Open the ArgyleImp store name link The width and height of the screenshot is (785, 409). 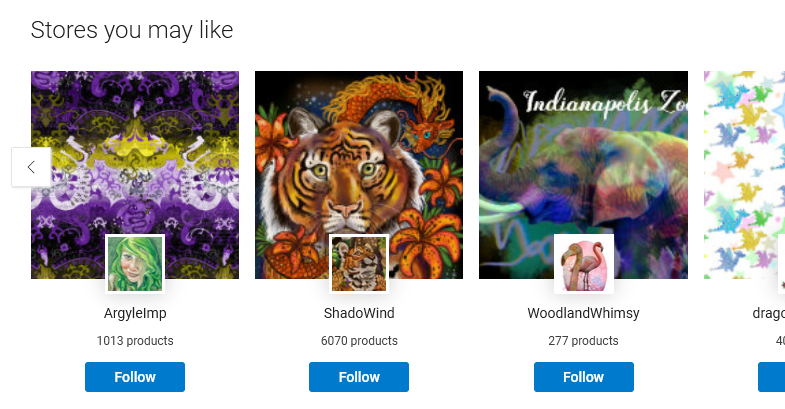click(135, 313)
